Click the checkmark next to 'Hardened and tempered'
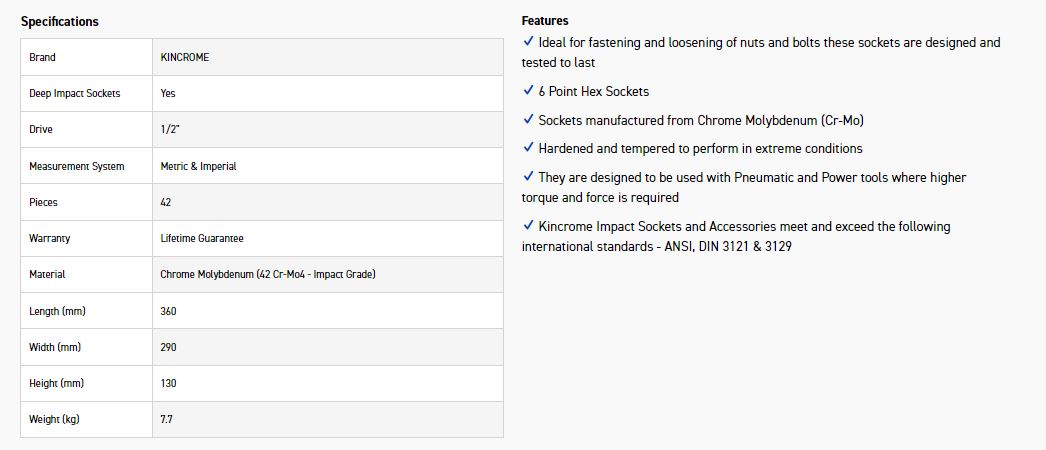This screenshot has height=450, width=1046. 528,148
